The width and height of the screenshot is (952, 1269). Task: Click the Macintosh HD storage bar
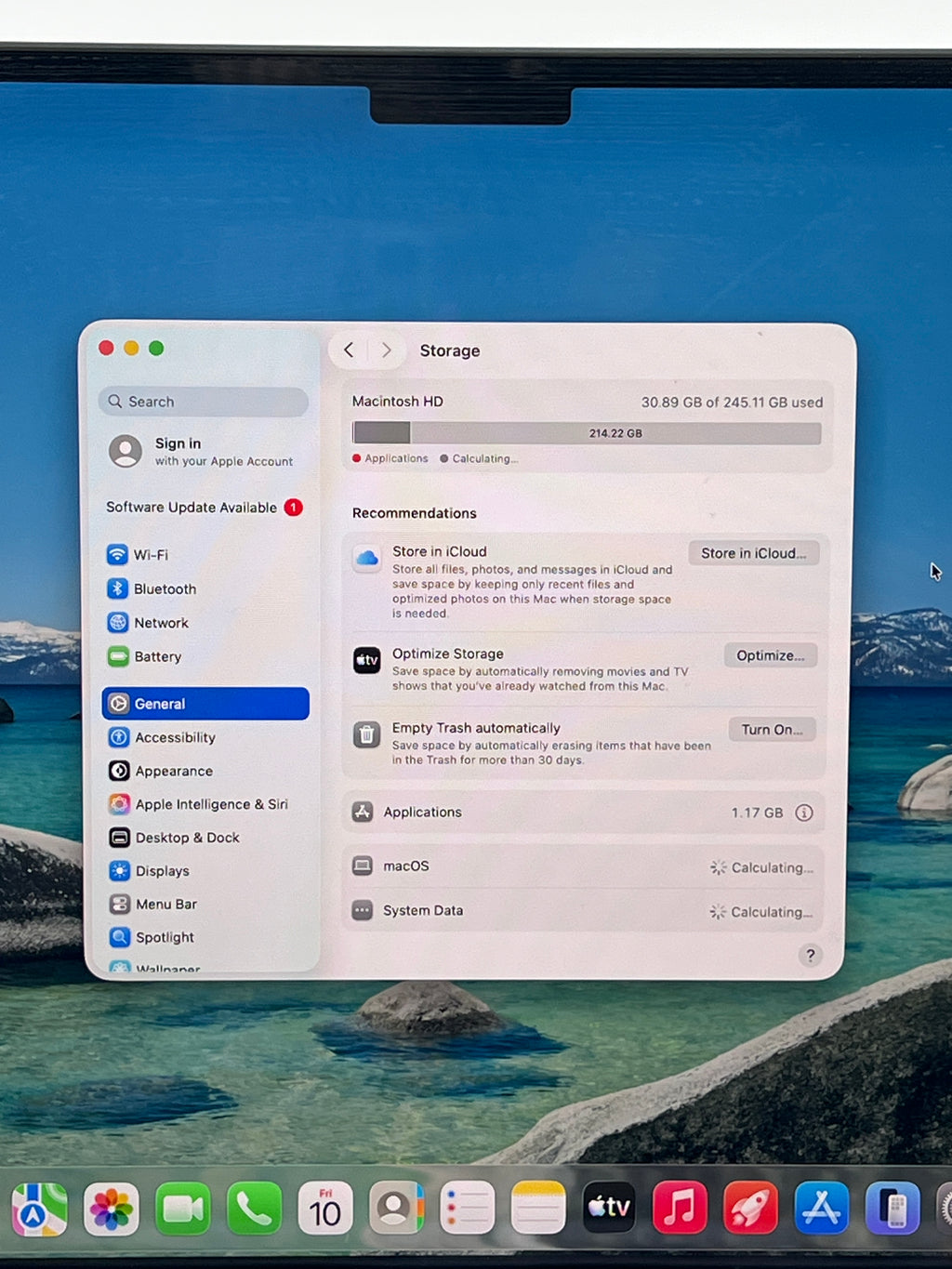click(587, 433)
